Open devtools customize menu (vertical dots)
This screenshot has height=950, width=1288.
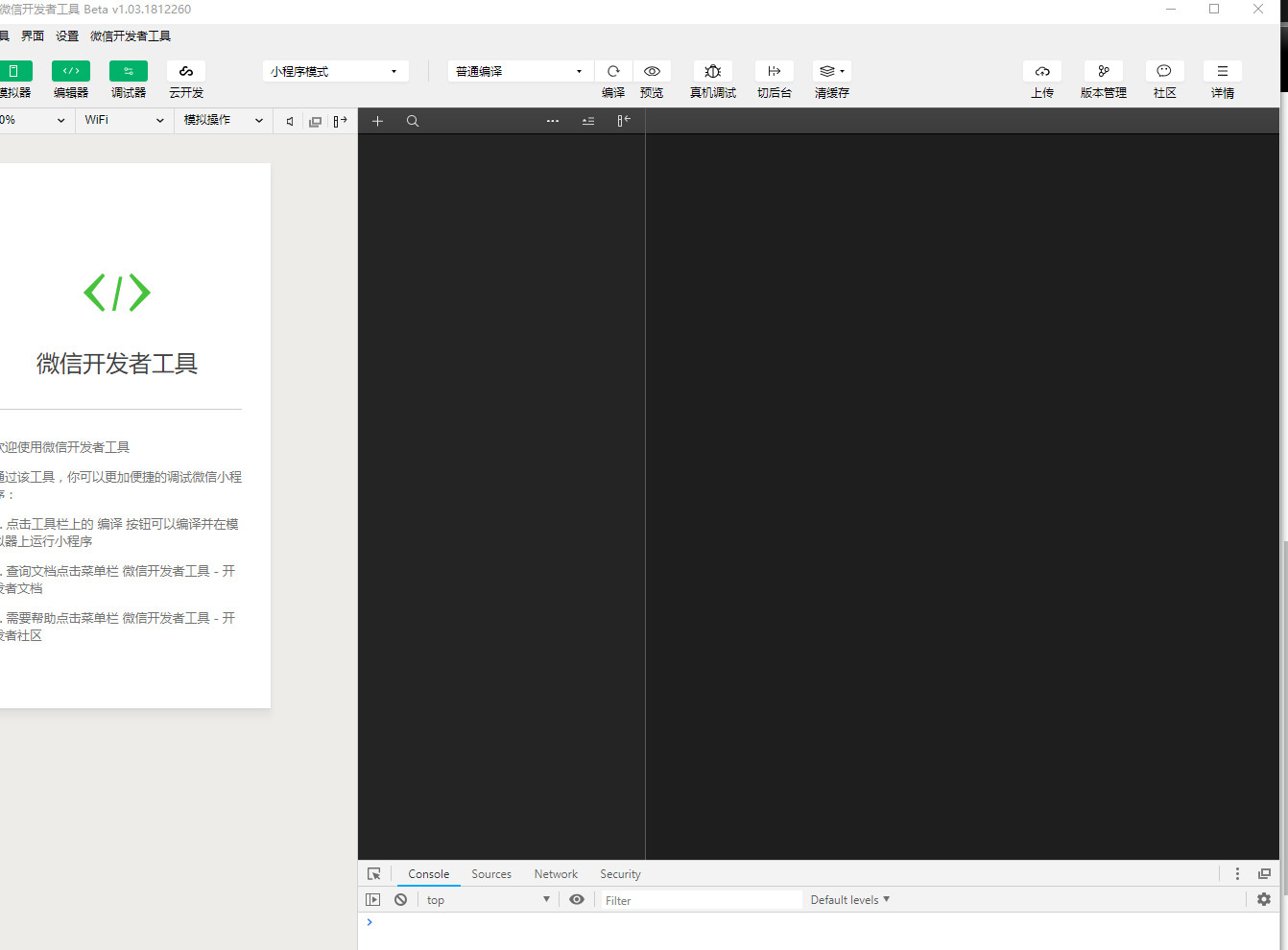pyautogui.click(x=1237, y=874)
